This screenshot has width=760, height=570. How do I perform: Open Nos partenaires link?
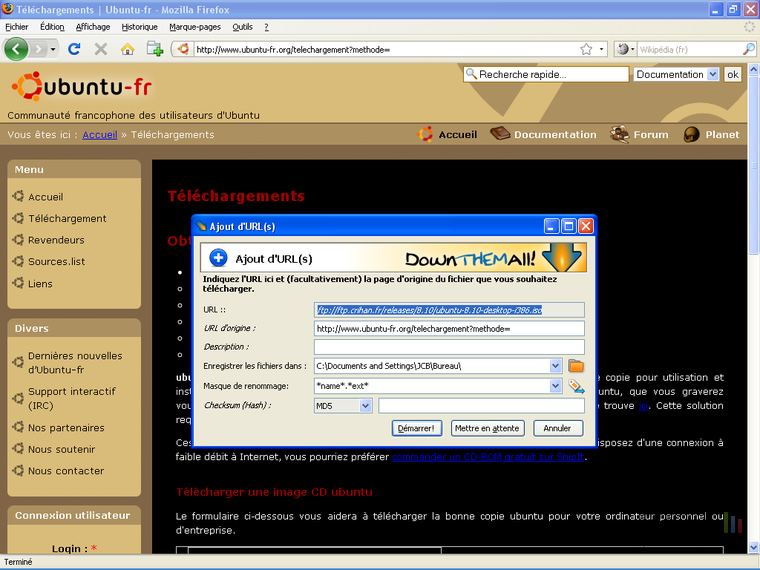click(x=66, y=428)
